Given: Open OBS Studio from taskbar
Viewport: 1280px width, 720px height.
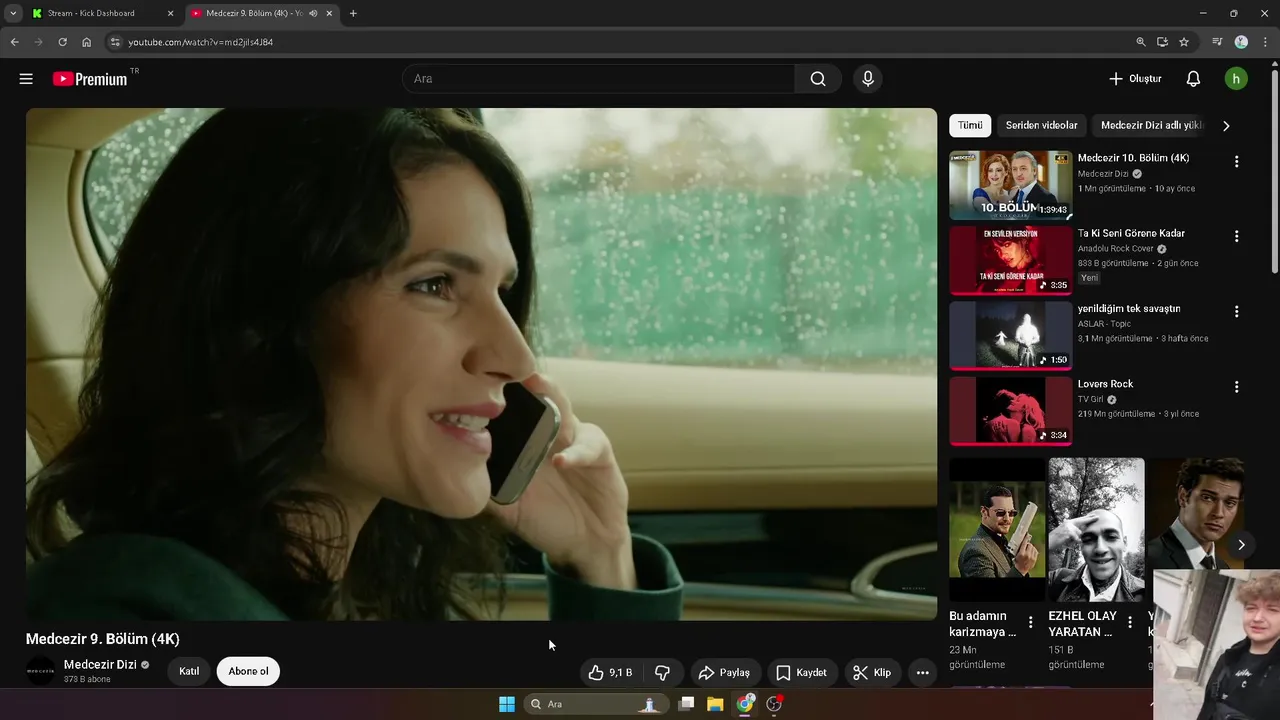Looking at the screenshot, I should click(x=774, y=704).
